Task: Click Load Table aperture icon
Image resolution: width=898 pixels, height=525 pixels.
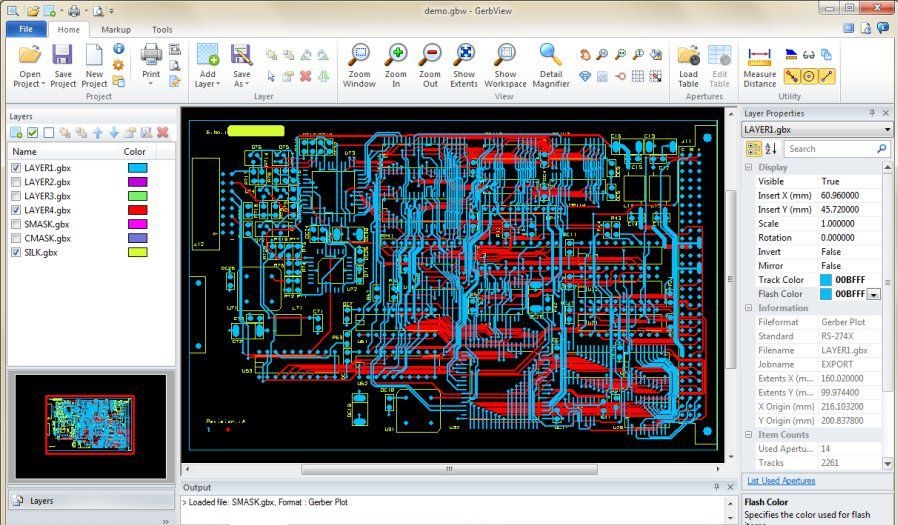Action: (688, 55)
